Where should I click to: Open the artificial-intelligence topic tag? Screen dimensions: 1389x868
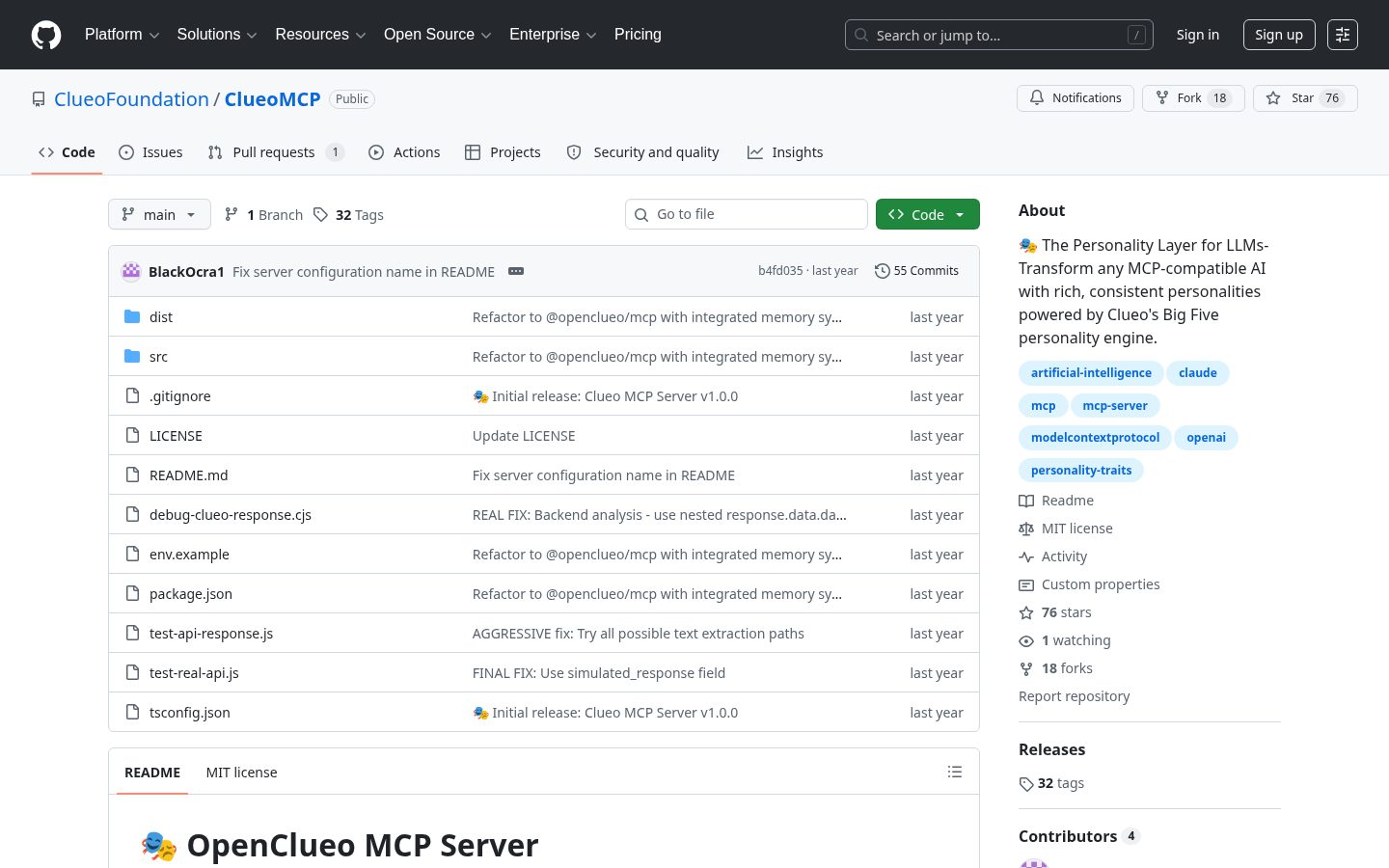(1091, 373)
